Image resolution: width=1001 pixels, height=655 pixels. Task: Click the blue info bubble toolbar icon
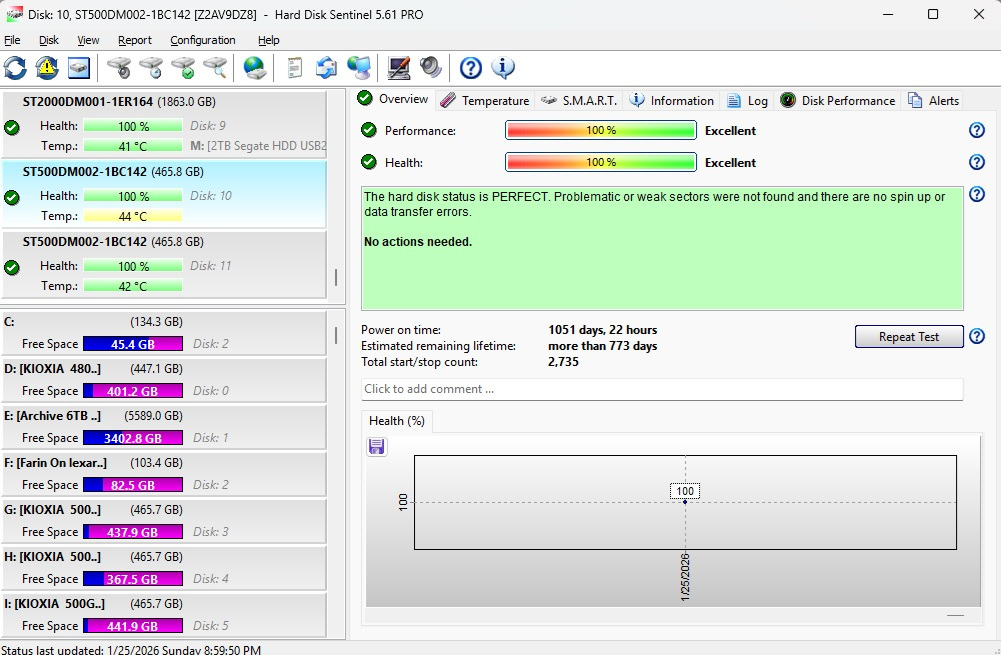point(503,68)
